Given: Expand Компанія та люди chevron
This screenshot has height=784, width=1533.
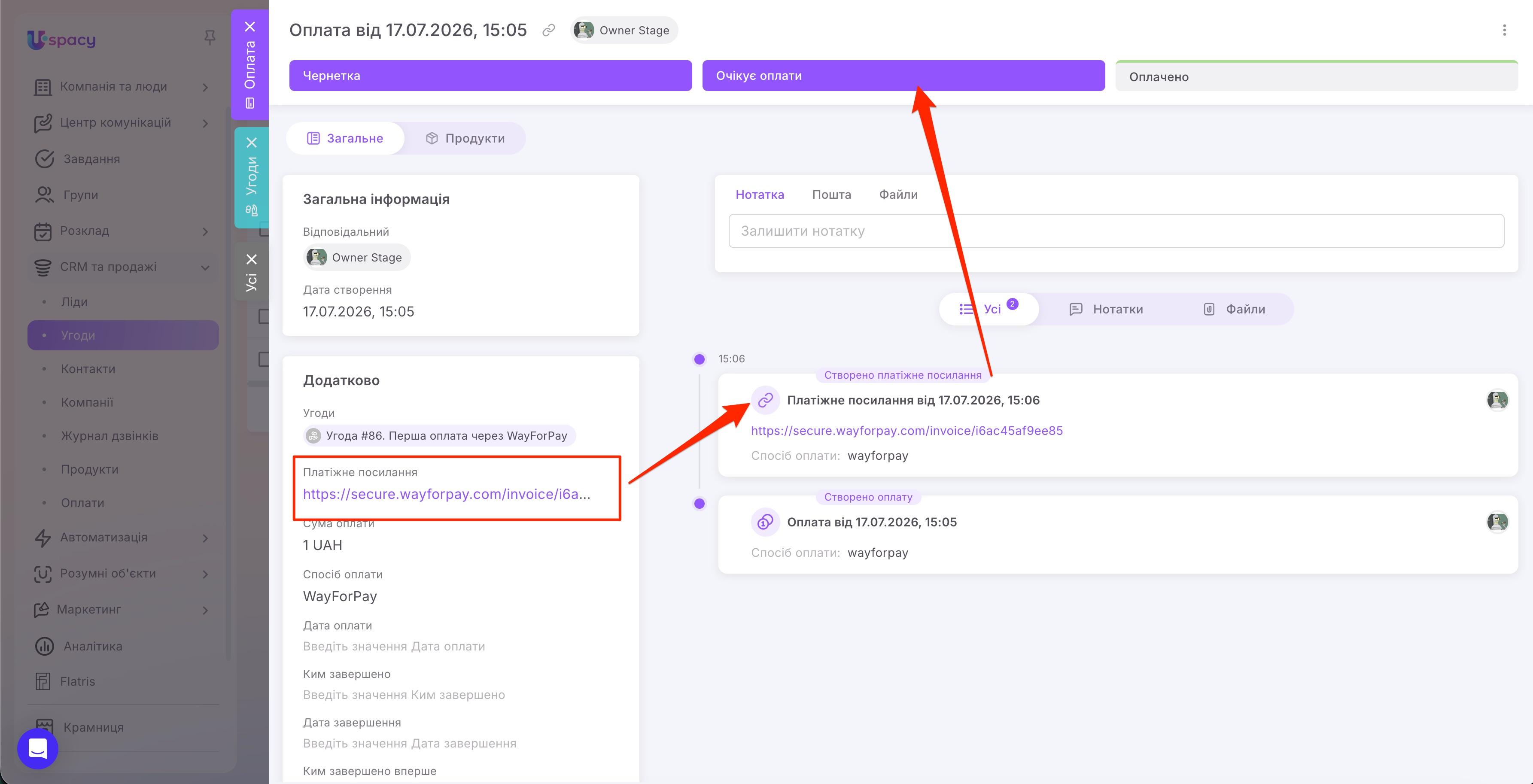Looking at the screenshot, I should tap(205, 88).
